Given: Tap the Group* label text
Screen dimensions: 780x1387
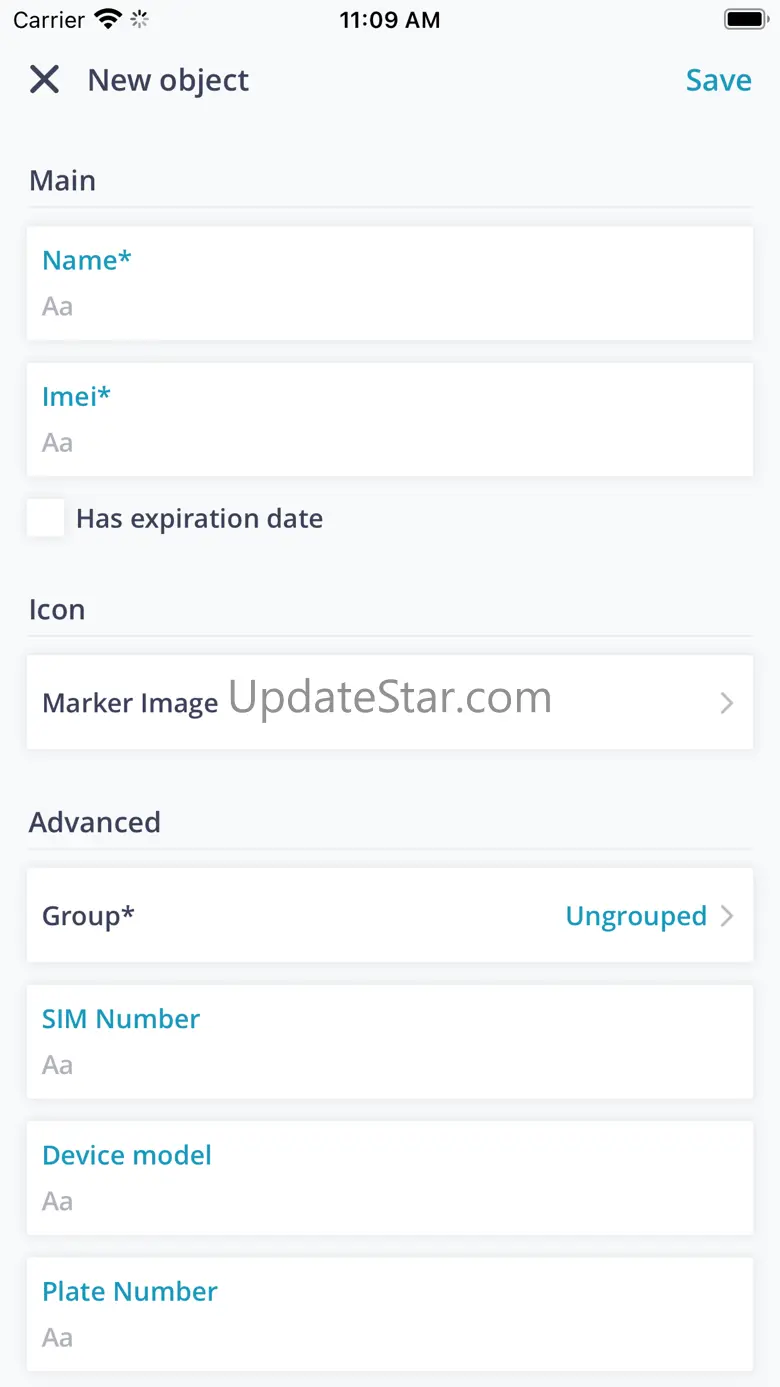Looking at the screenshot, I should [88, 916].
